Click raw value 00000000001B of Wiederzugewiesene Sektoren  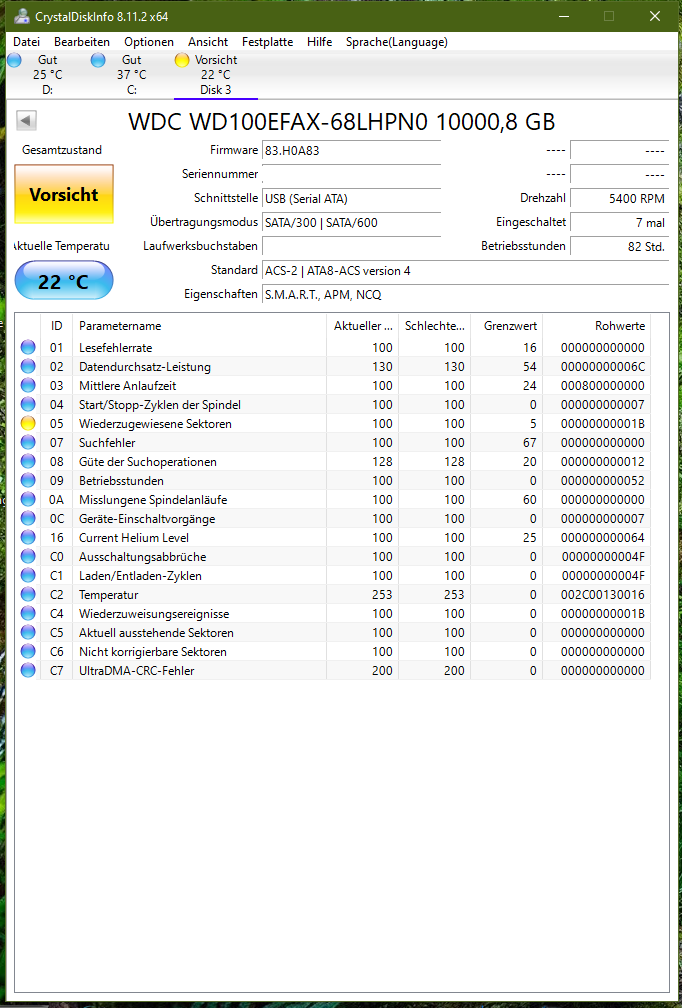602,424
